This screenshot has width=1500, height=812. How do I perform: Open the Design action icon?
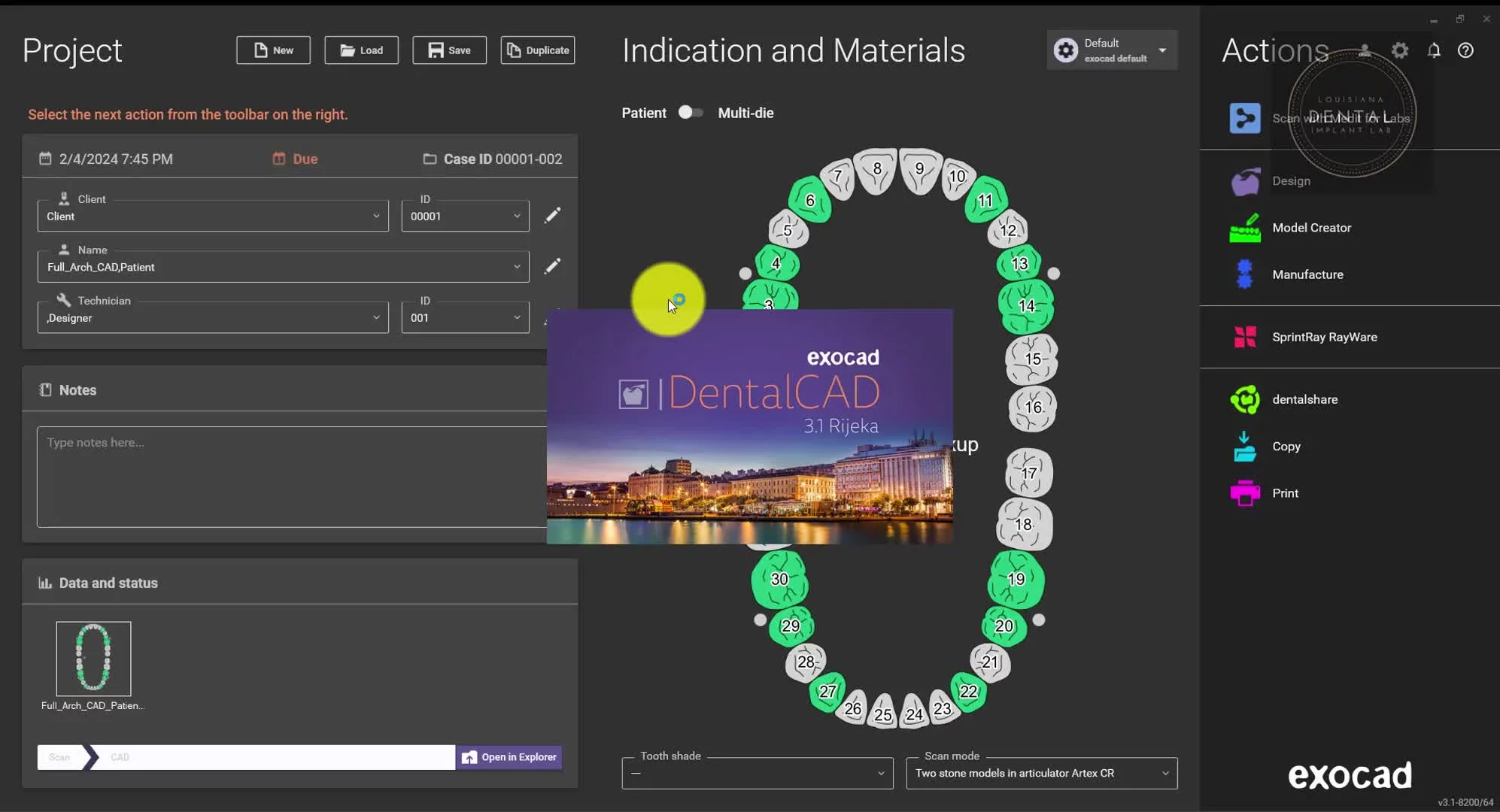pos(1245,181)
